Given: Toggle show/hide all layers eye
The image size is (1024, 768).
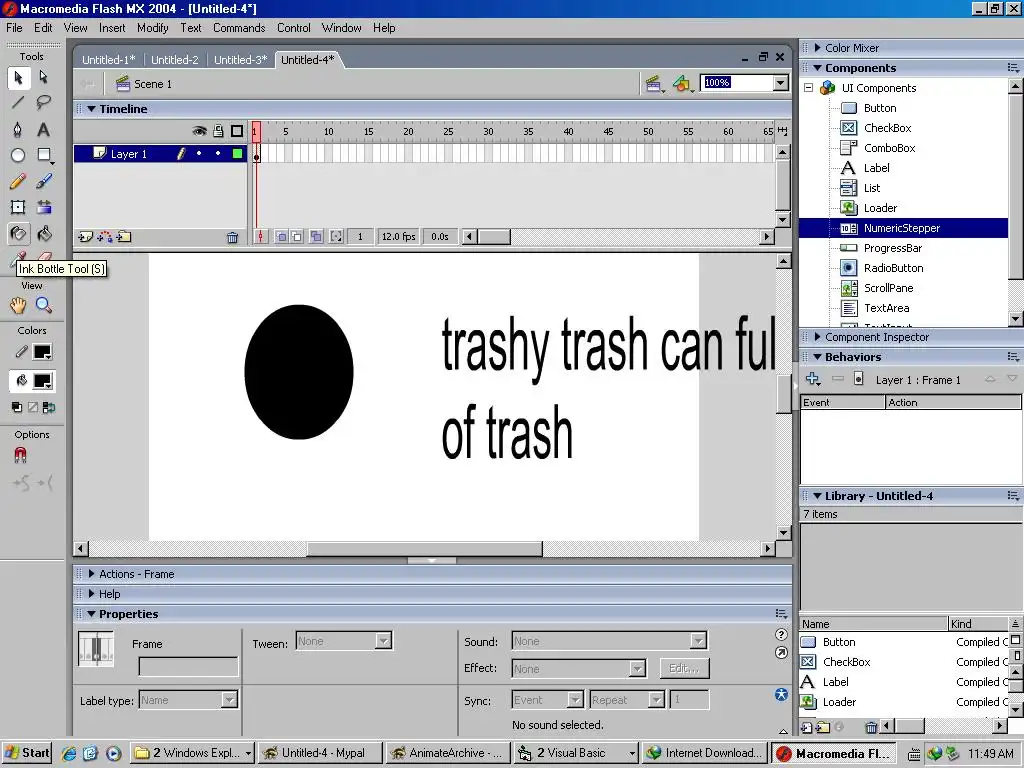Looking at the screenshot, I should tap(199, 131).
